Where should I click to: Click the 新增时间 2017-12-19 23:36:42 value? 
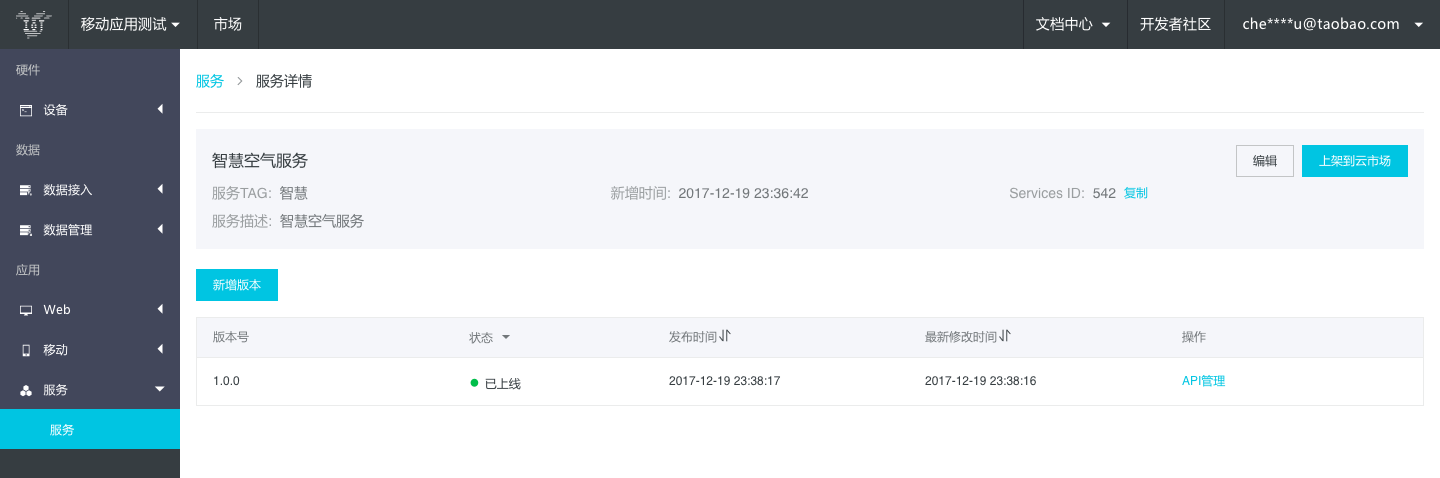pyautogui.click(x=743, y=193)
